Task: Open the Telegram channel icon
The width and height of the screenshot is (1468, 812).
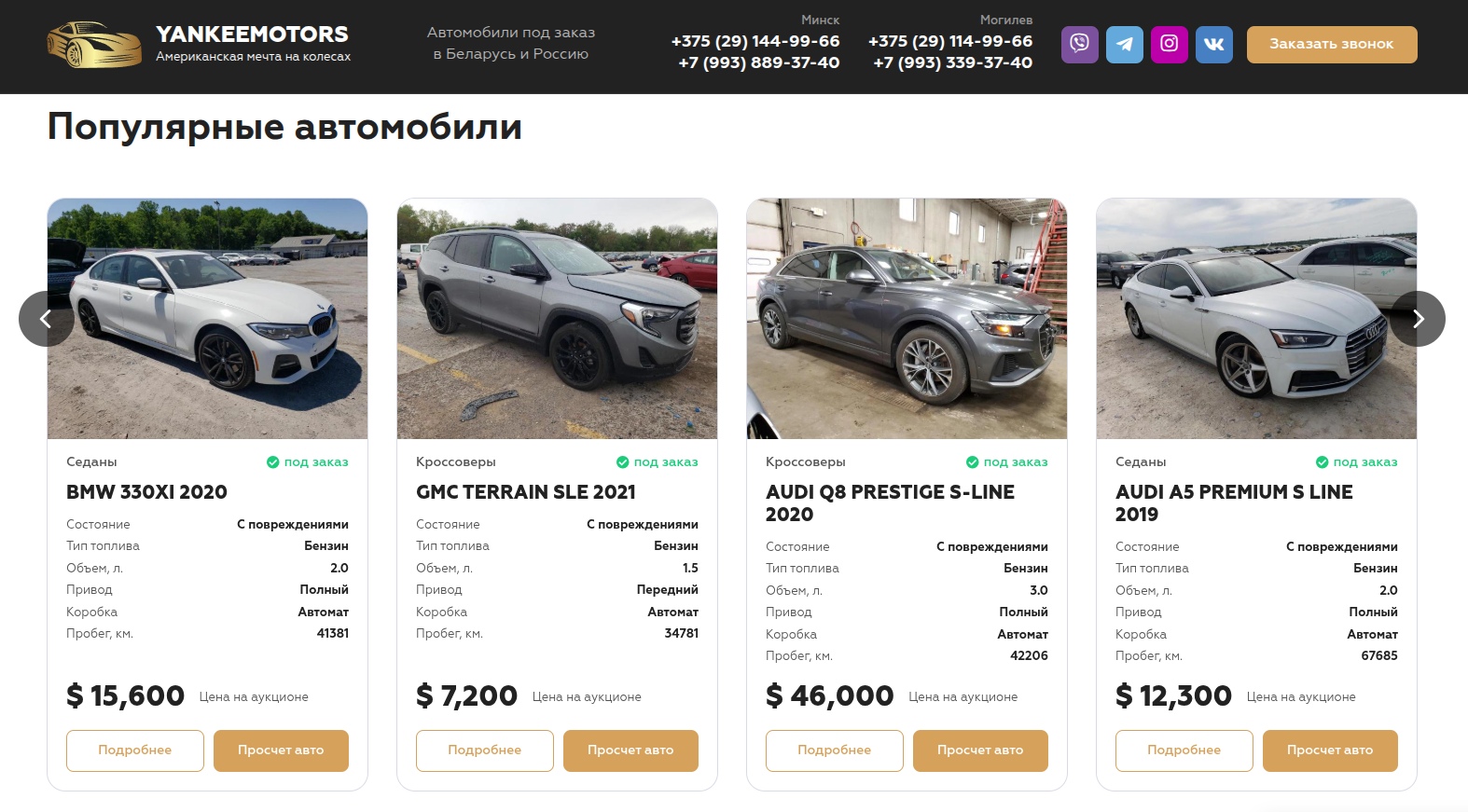Action: [x=1125, y=44]
